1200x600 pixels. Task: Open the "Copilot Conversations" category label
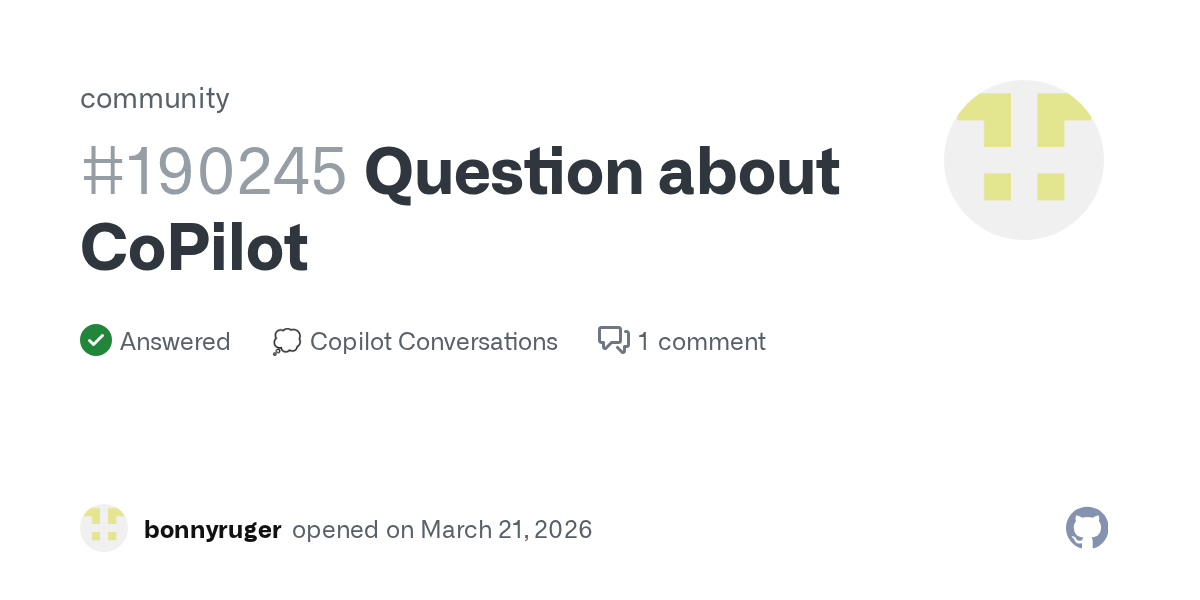click(x=433, y=342)
